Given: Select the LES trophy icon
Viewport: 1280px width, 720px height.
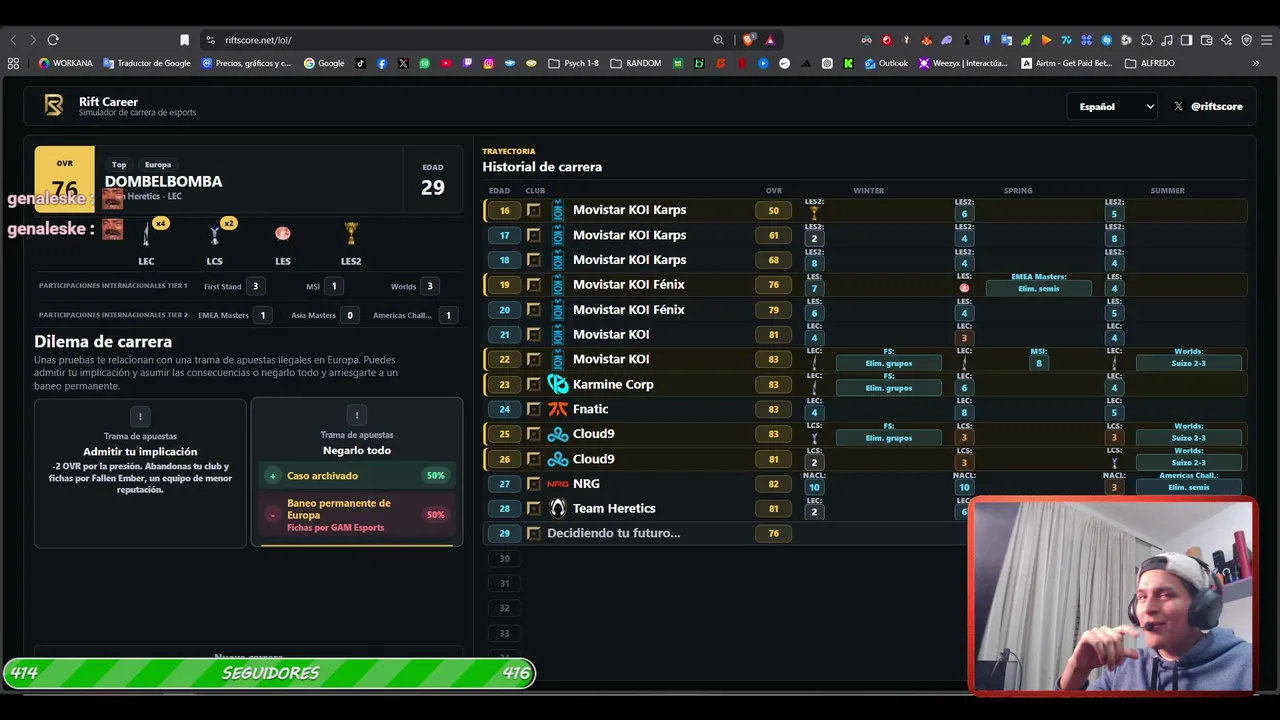Looking at the screenshot, I should pyautogui.click(x=283, y=233).
